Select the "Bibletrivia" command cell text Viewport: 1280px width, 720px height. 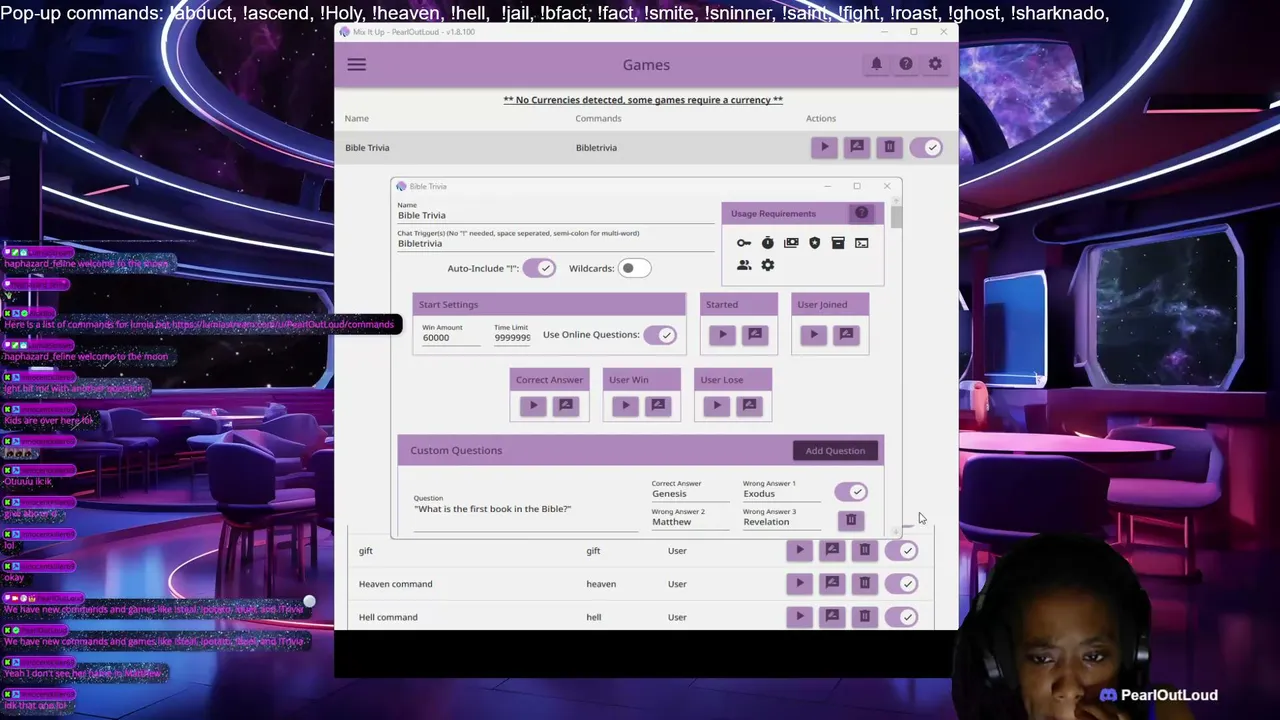(x=596, y=148)
